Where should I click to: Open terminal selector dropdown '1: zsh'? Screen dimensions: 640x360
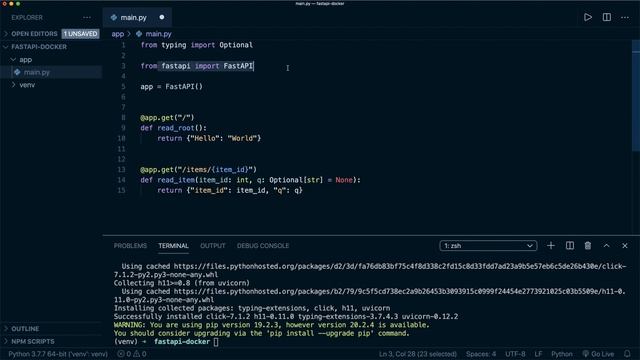pos(488,246)
